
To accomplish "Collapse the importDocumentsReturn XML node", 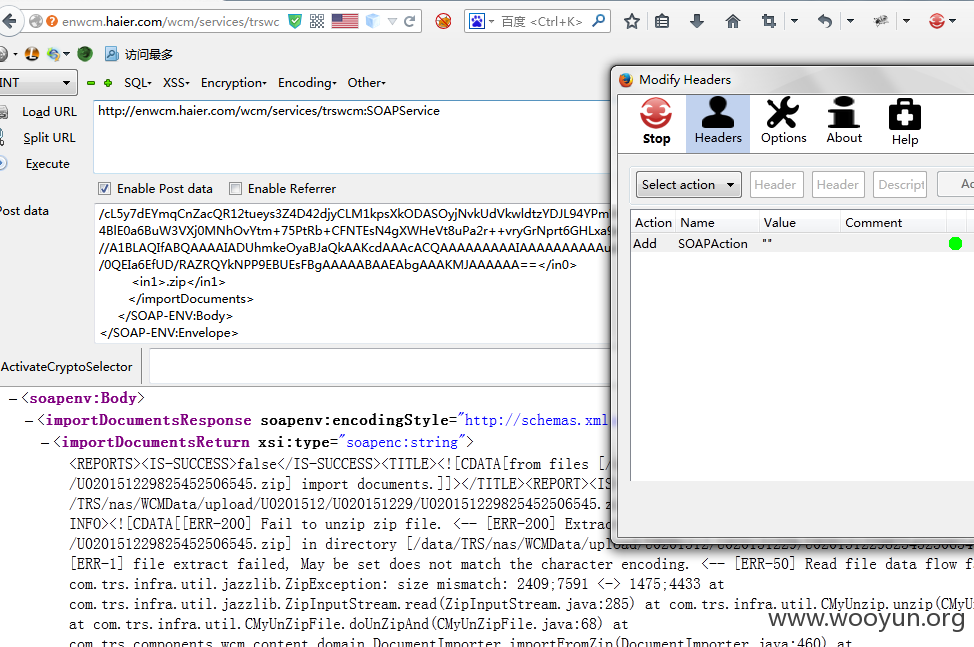I will click(45, 443).
